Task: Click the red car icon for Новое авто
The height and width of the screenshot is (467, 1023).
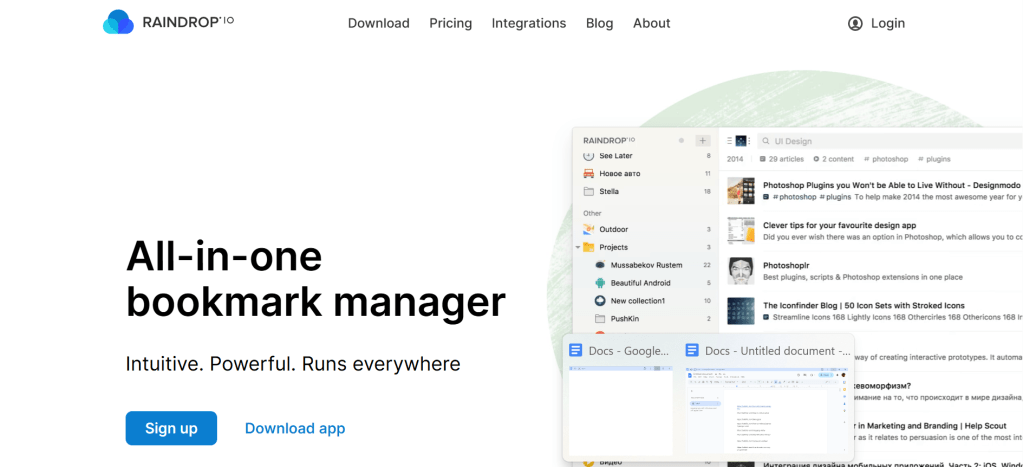Action: (x=588, y=173)
